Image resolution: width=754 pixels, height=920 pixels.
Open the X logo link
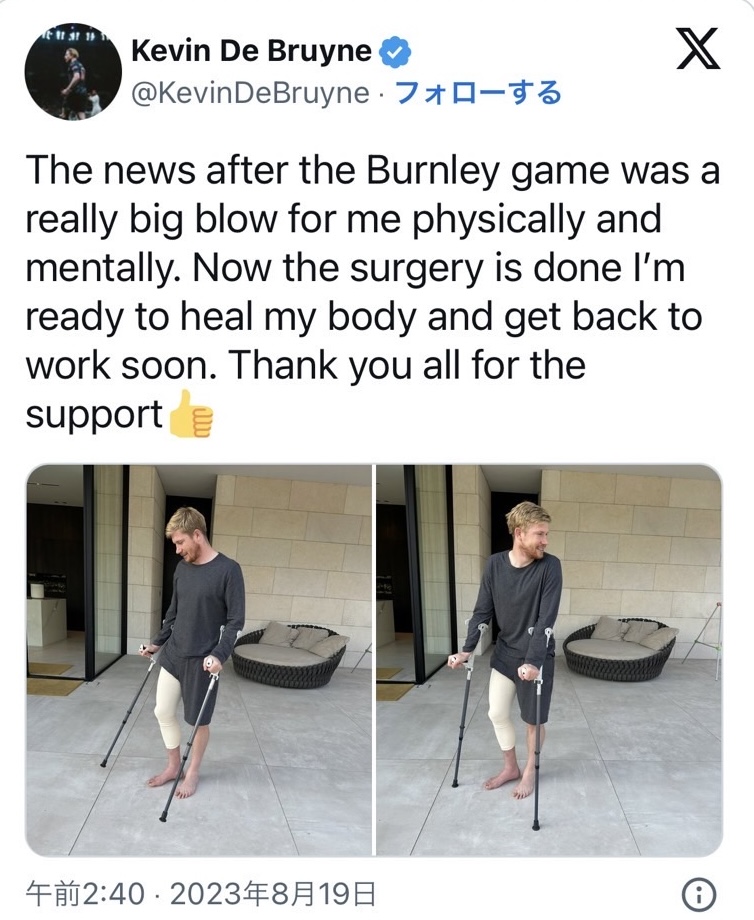click(698, 49)
